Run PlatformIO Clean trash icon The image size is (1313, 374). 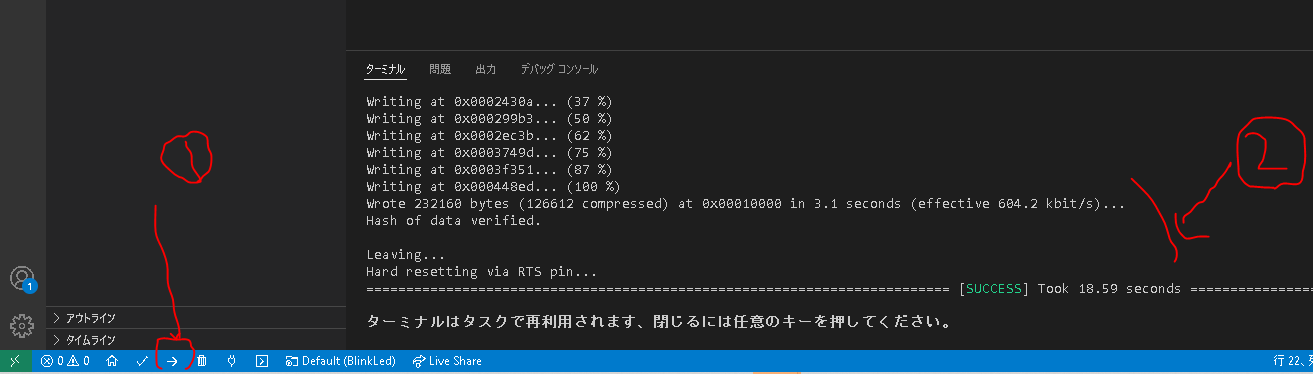click(x=202, y=361)
